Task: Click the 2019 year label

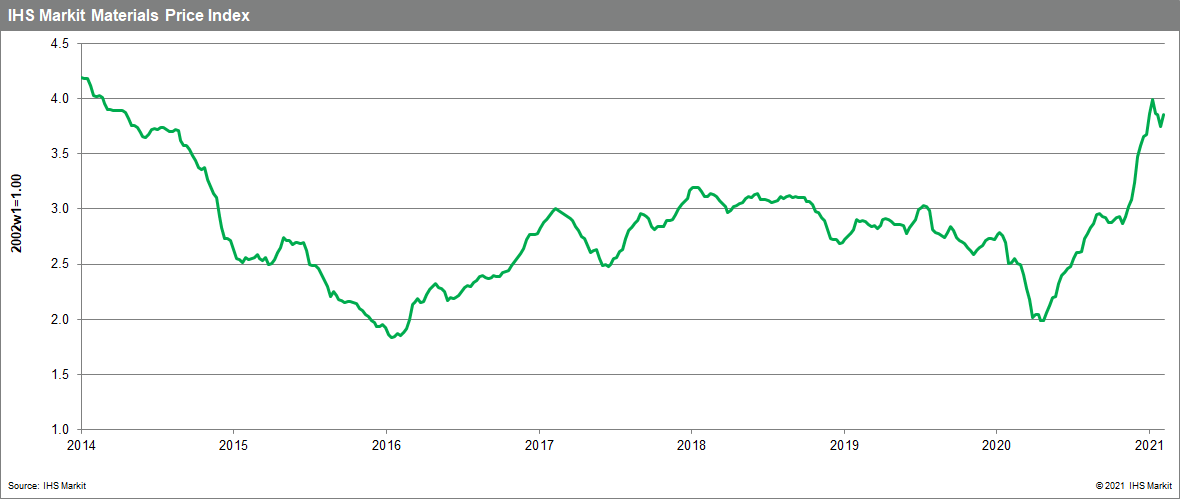Action: click(x=845, y=444)
